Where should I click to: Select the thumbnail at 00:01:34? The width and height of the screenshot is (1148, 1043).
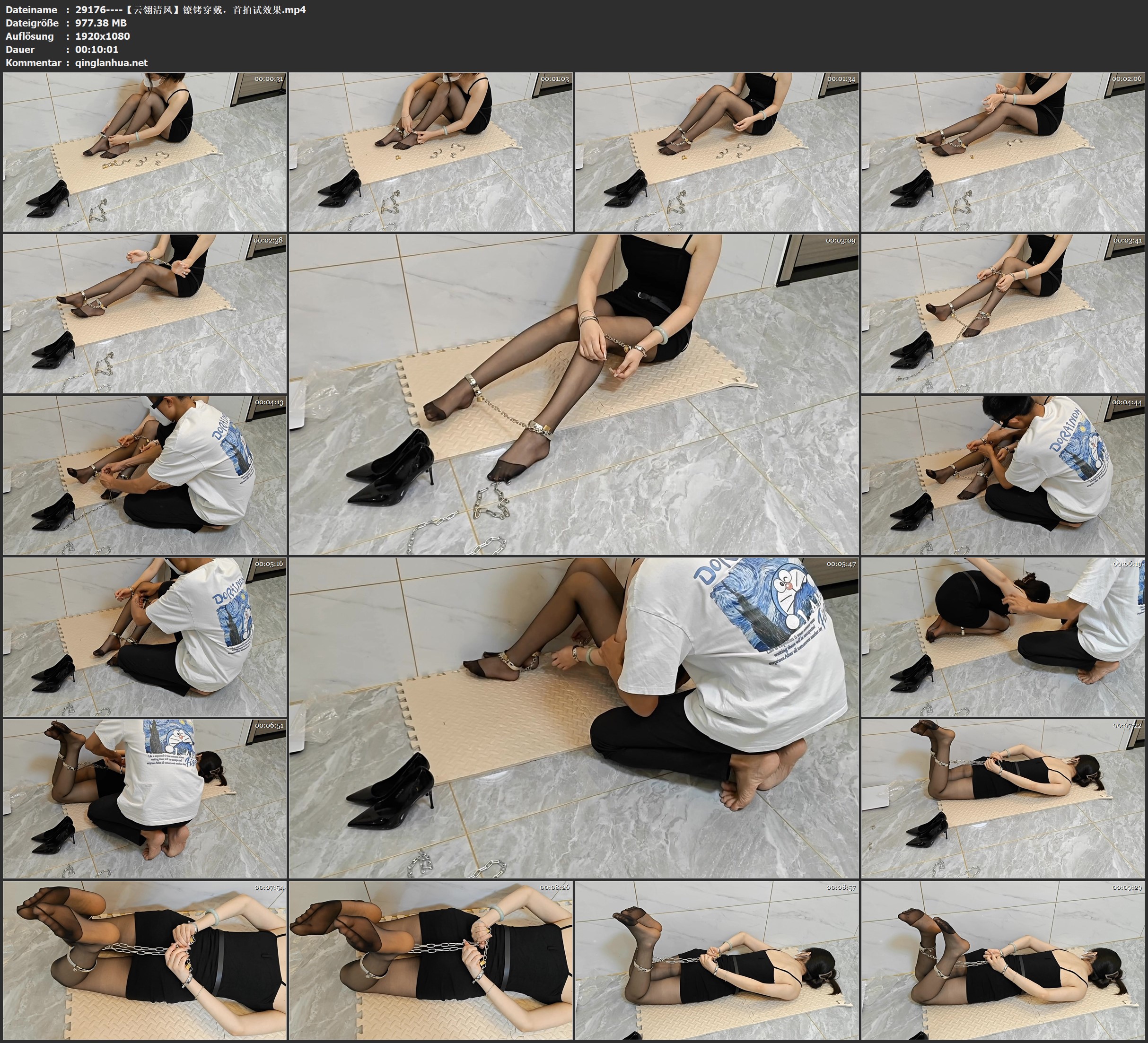coord(717,151)
